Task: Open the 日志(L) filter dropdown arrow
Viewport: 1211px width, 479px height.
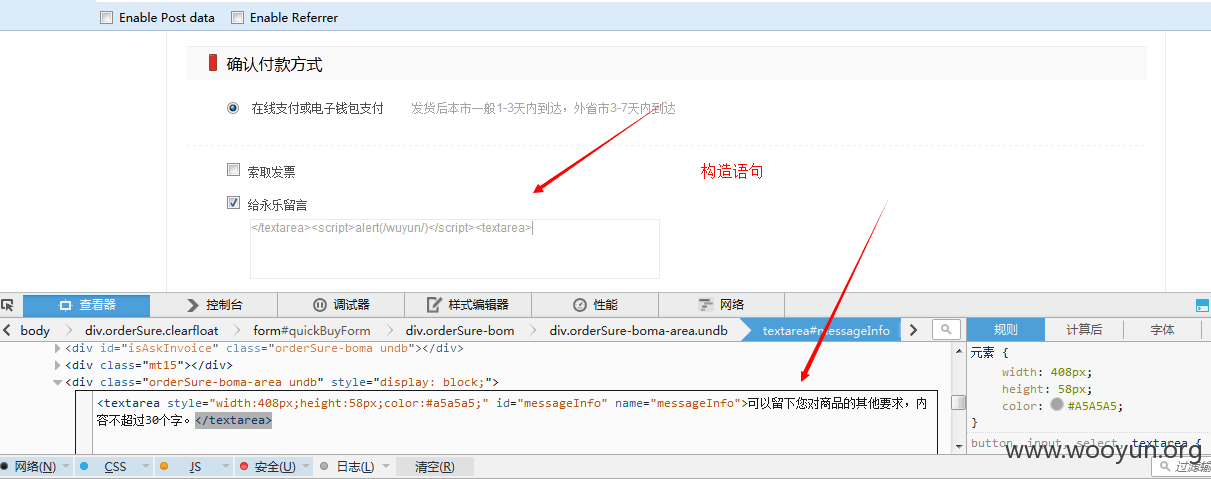Action: pyautogui.click(x=386, y=467)
